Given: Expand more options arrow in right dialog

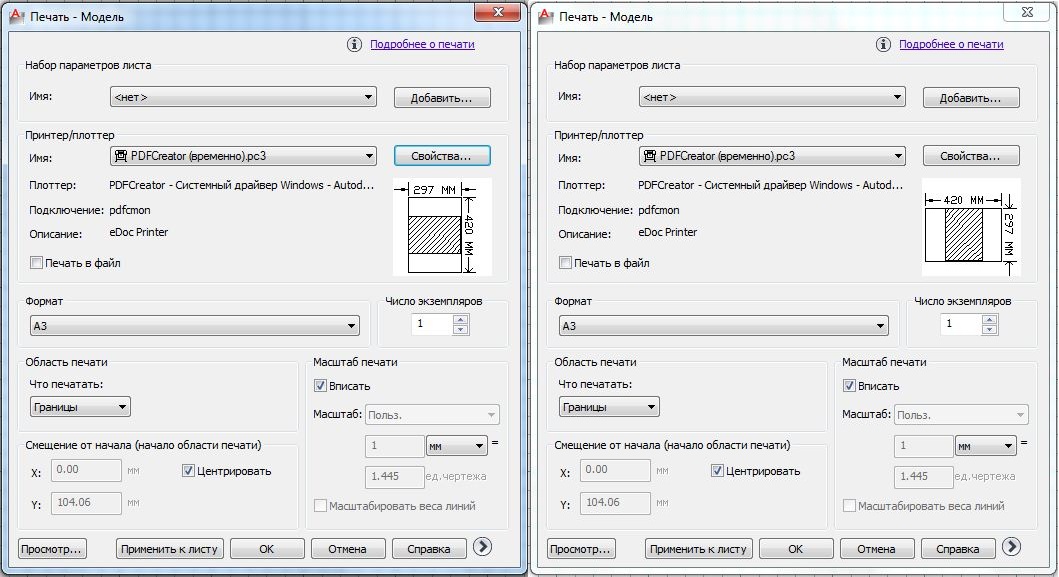Looking at the screenshot, I should click(1011, 547).
